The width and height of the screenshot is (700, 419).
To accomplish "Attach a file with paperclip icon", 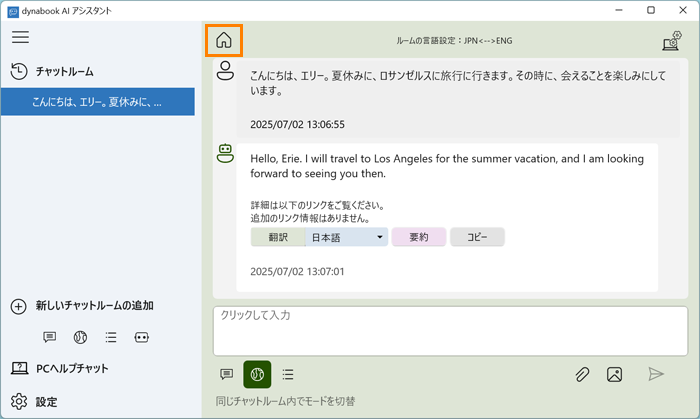I will pyautogui.click(x=582, y=374).
